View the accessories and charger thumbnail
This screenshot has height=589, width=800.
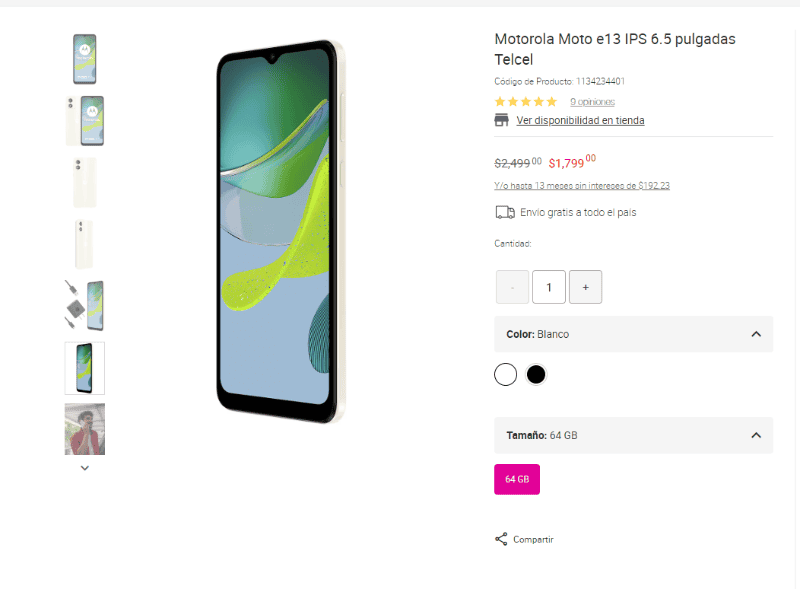point(85,306)
